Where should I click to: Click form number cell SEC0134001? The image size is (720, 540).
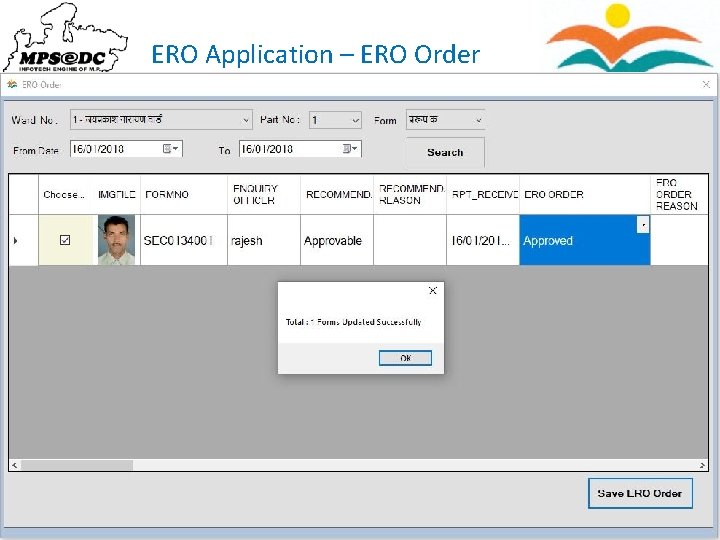[184, 240]
